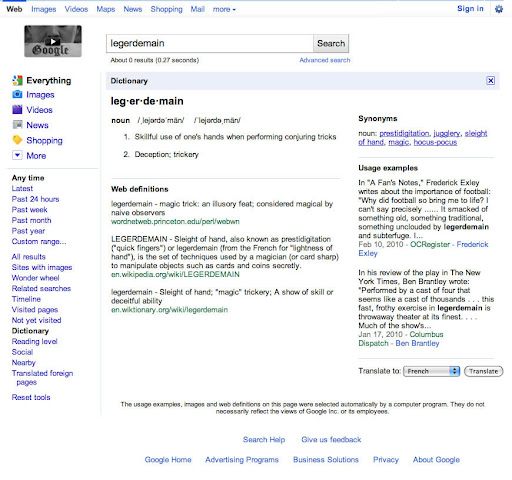
Task: Click the News newspaper icon
Action: point(17,125)
